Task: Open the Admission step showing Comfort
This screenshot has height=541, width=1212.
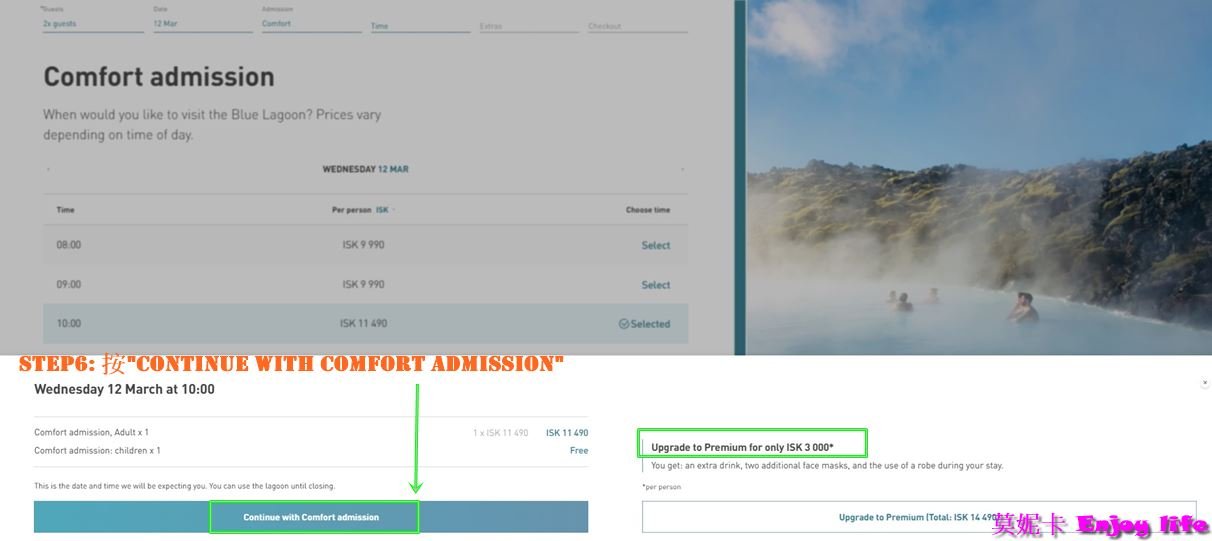Action: pyautogui.click(x=311, y=24)
